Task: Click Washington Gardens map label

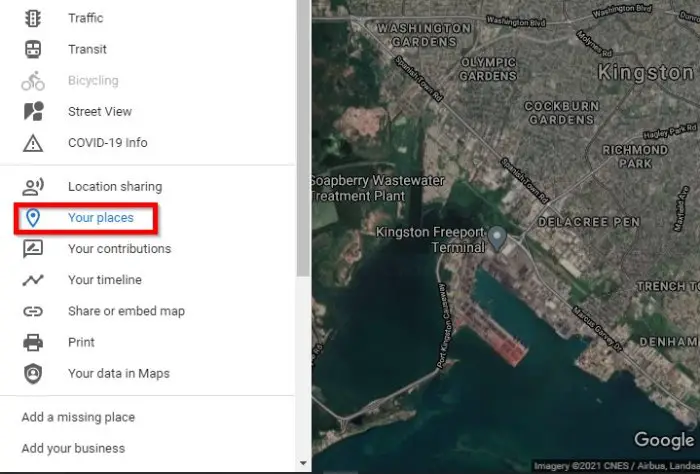Action: pyautogui.click(x=424, y=35)
